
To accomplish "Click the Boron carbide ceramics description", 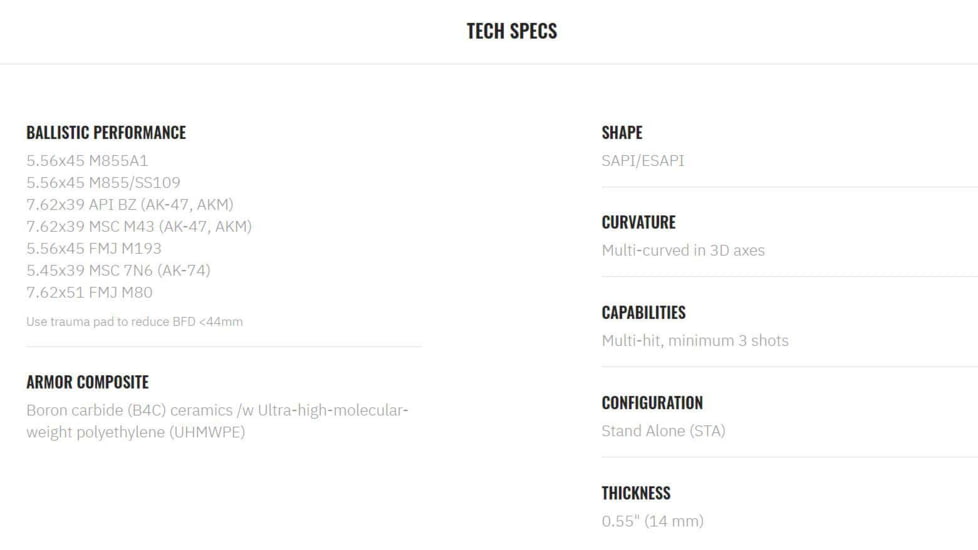I will pos(217,421).
